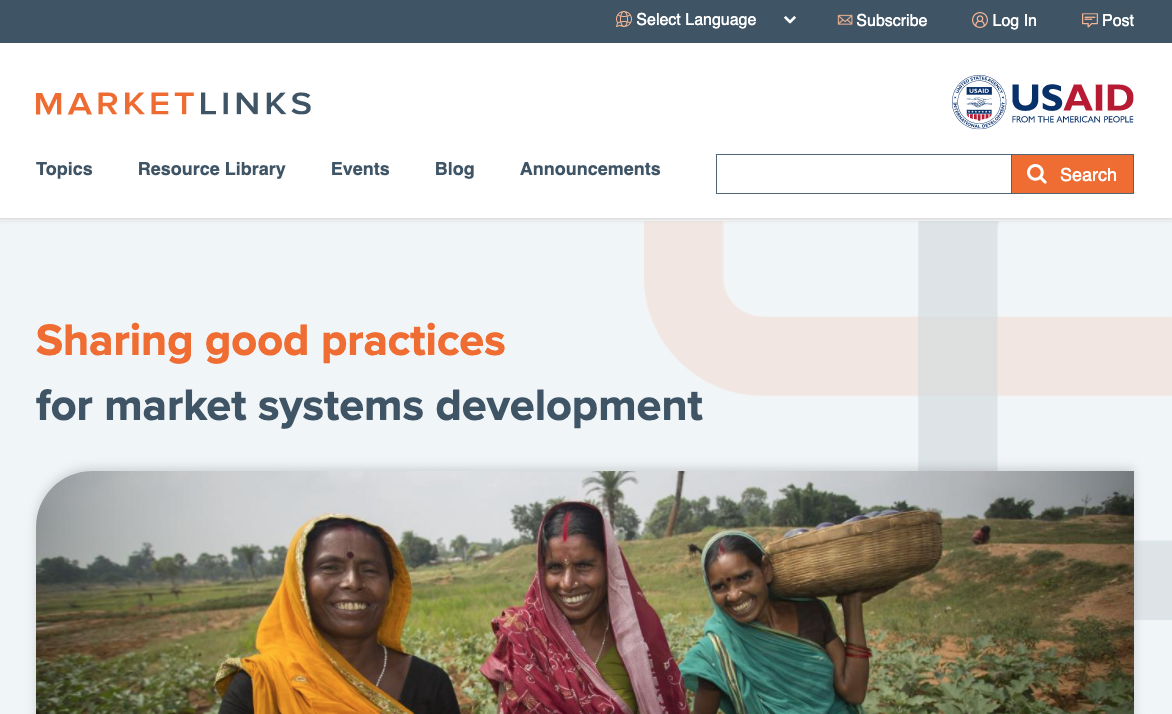
Task: Click the orange Search button
Action: coord(1073,174)
